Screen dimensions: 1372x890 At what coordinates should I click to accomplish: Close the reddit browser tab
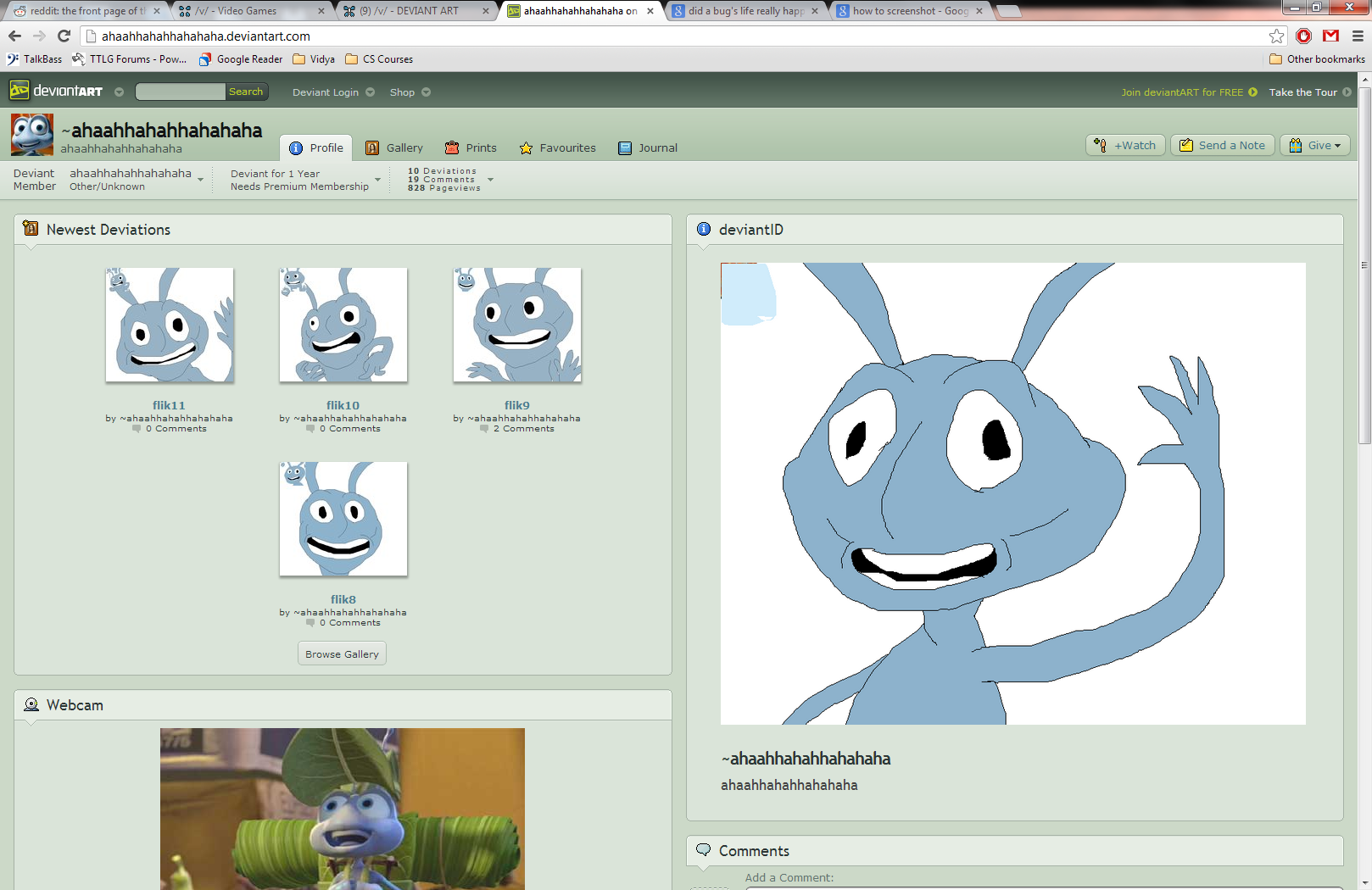(157, 11)
